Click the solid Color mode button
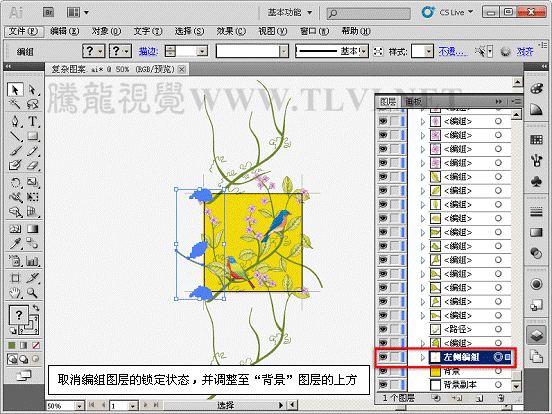Viewport: 552px width, 414px height. point(12,345)
